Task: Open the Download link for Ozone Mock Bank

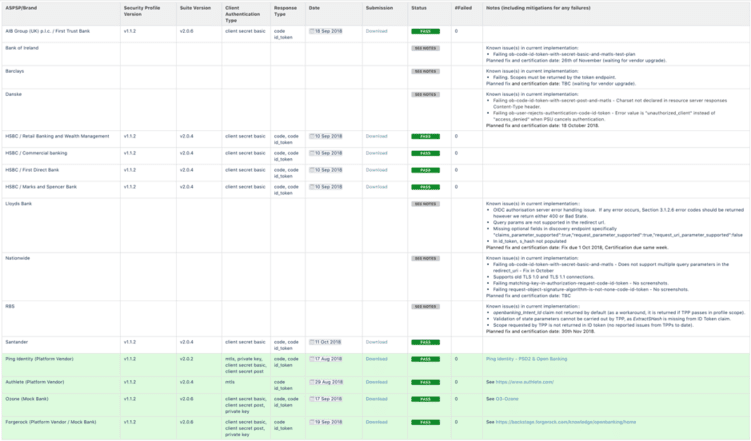Action: 376,399
